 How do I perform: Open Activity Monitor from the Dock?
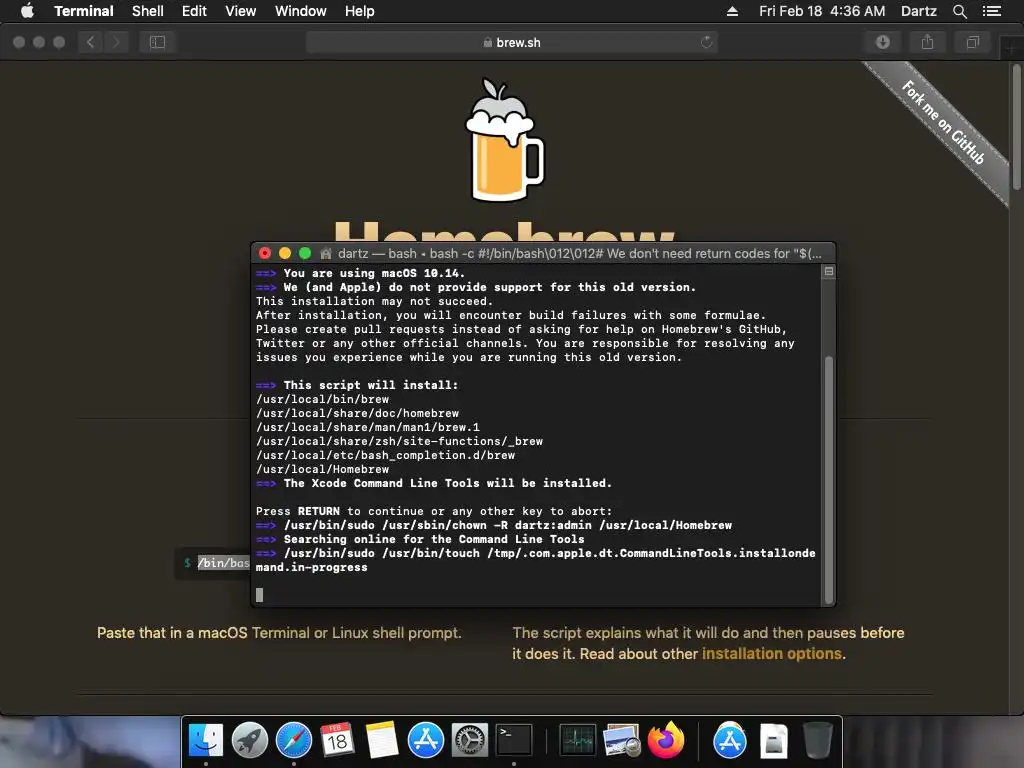coord(577,741)
